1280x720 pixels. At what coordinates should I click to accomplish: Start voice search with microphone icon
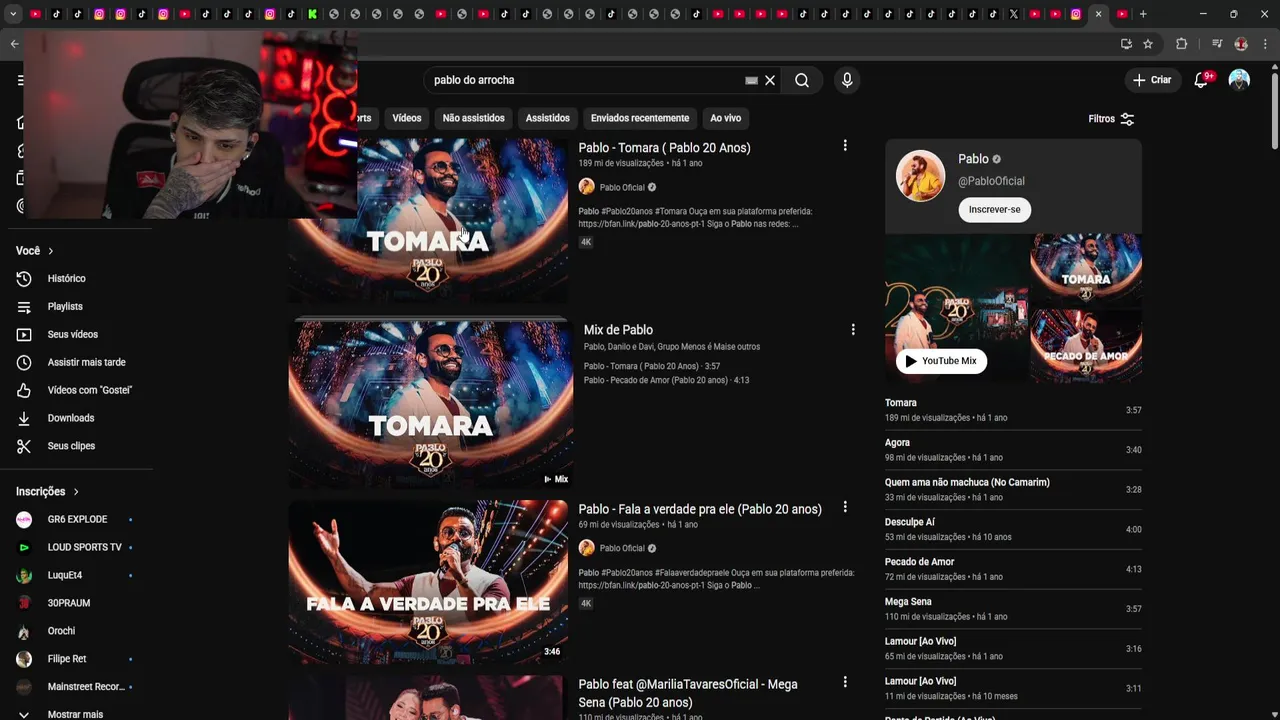pyautogui.click(x=847, y=80)
